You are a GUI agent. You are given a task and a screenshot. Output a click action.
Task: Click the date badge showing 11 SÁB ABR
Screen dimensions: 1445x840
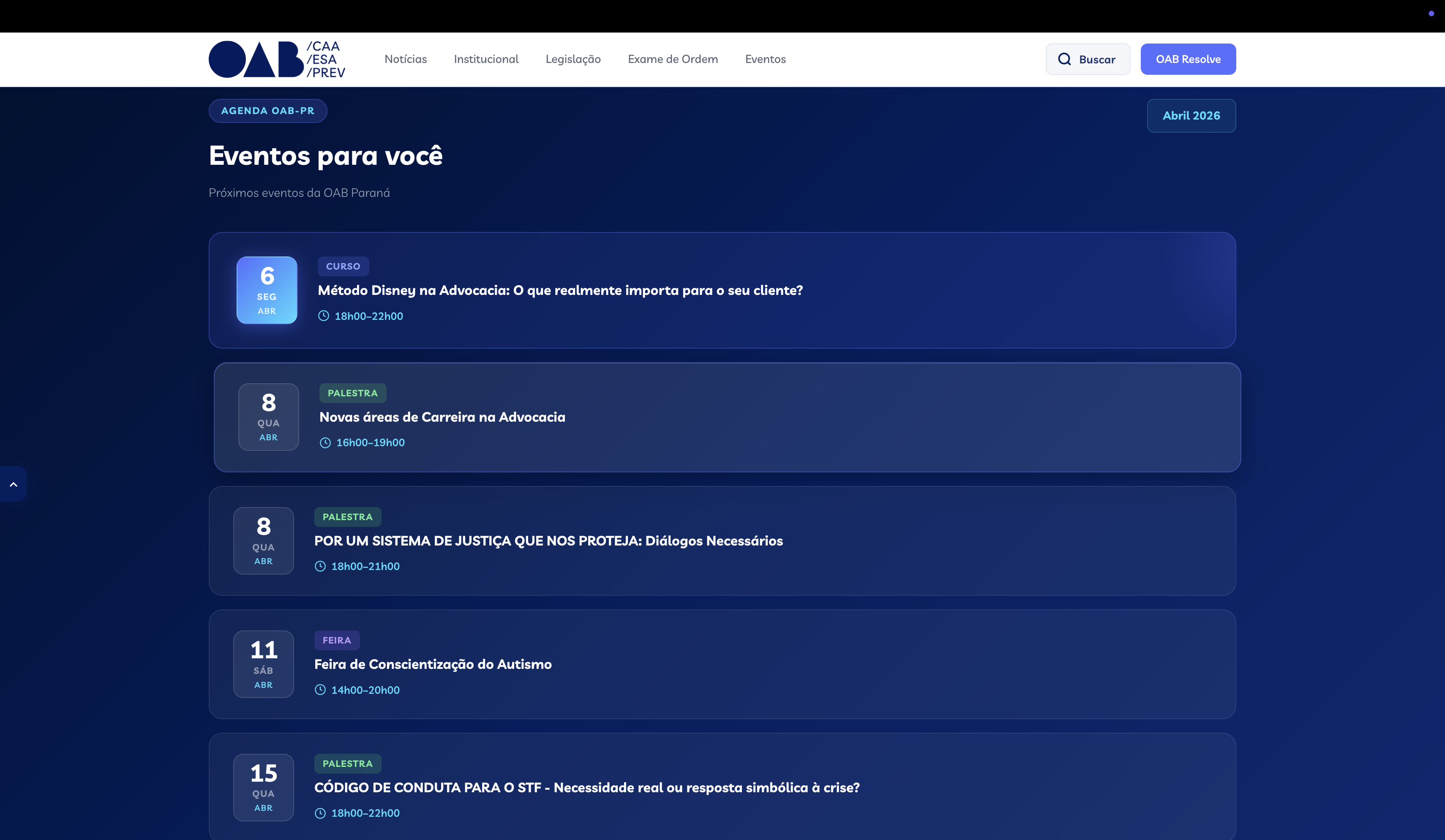tap(263, 664)
